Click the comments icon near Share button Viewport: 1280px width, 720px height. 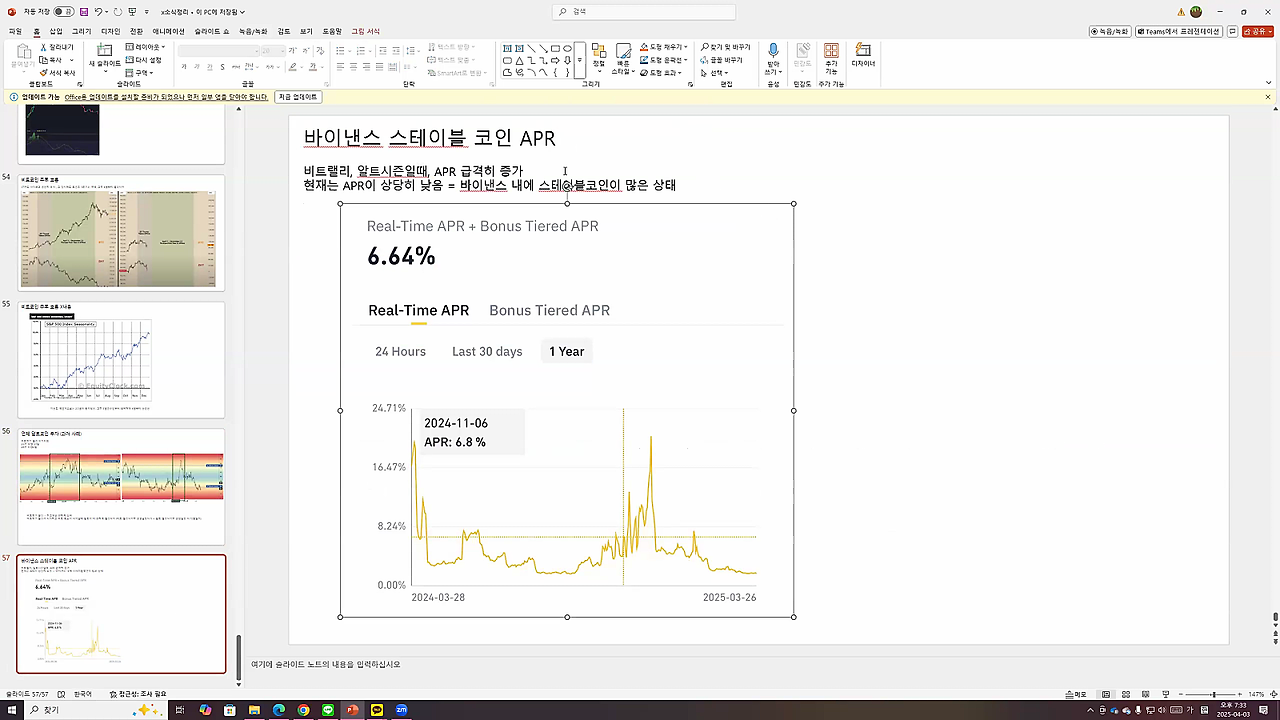click(1232, 31)
